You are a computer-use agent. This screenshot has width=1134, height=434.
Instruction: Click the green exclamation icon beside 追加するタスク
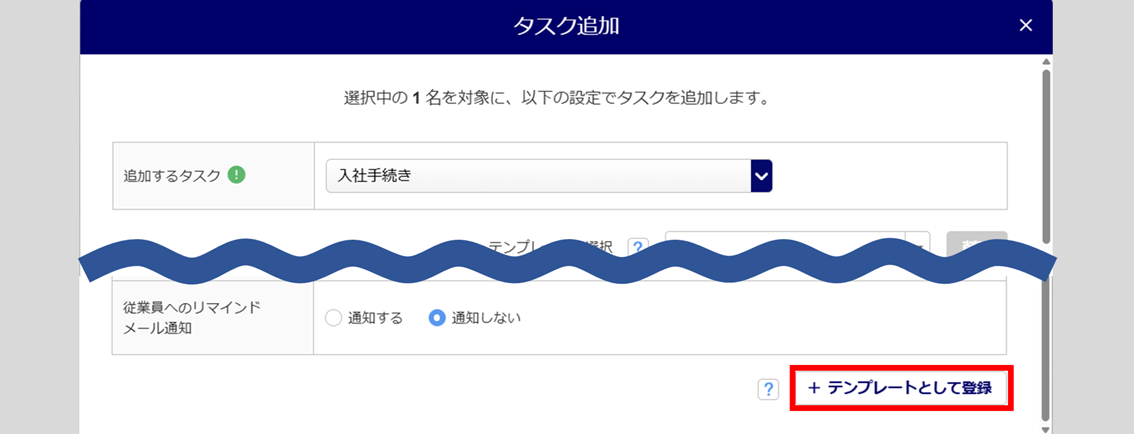tap(236, 175)
